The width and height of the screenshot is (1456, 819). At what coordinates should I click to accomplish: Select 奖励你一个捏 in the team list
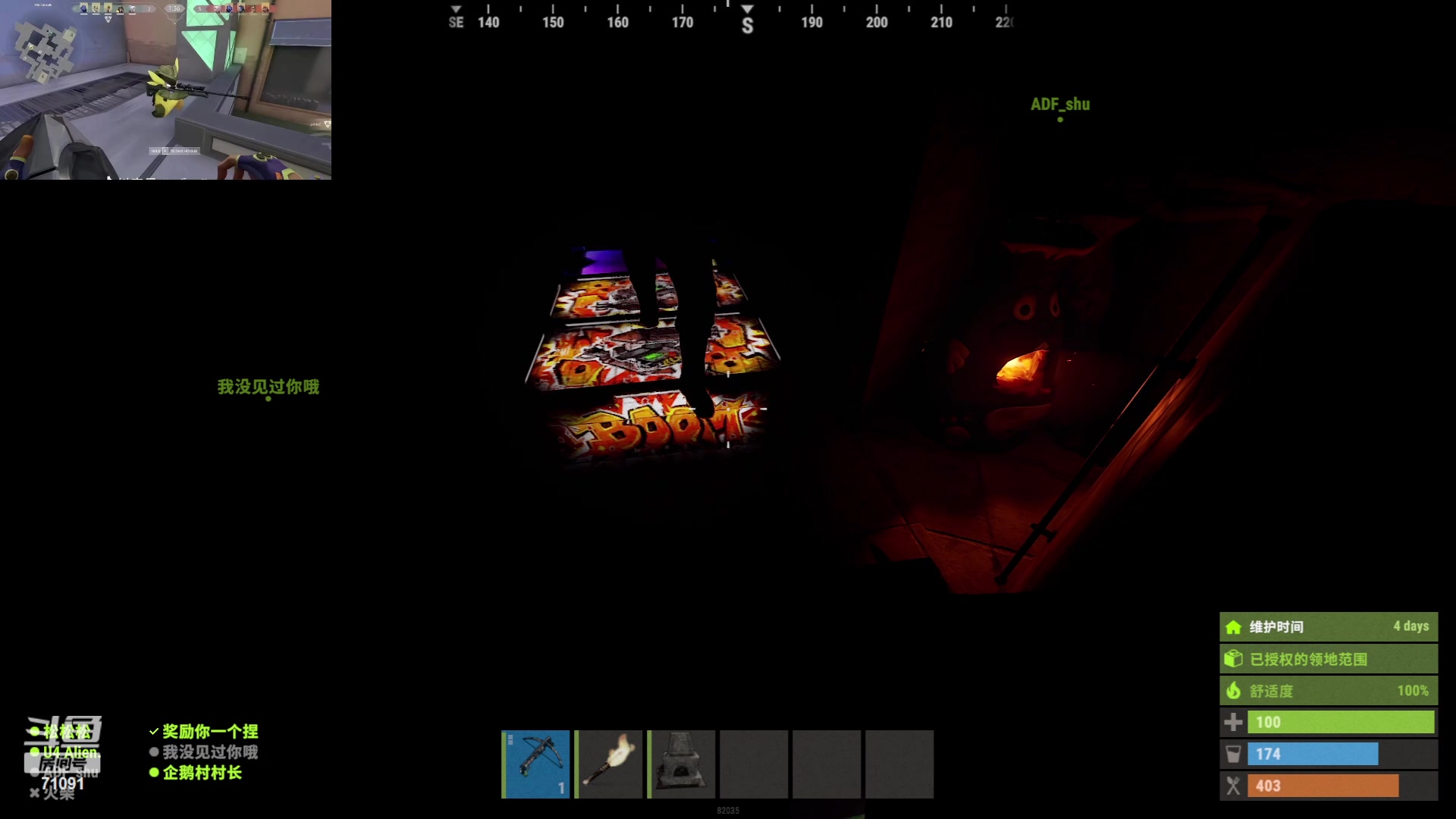coord(210,731)
